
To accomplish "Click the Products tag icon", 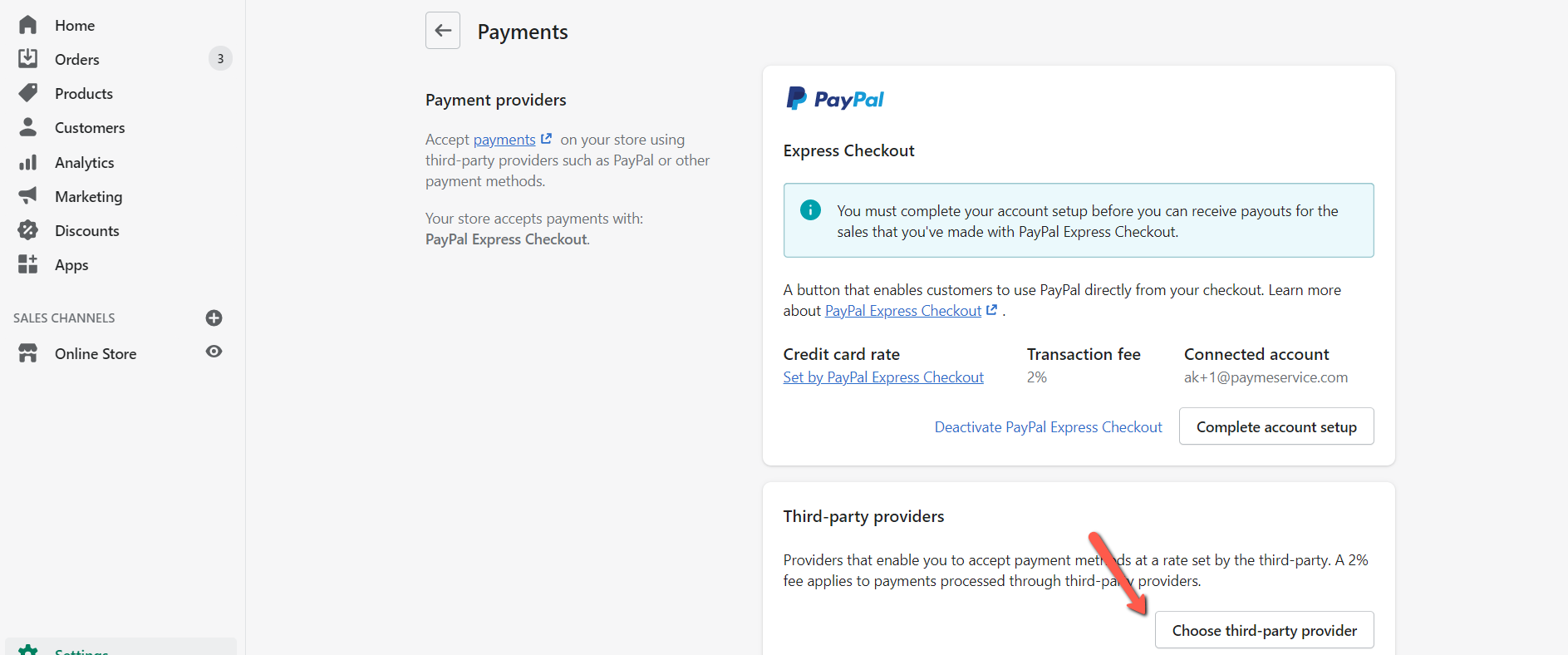I will (28, 92).
